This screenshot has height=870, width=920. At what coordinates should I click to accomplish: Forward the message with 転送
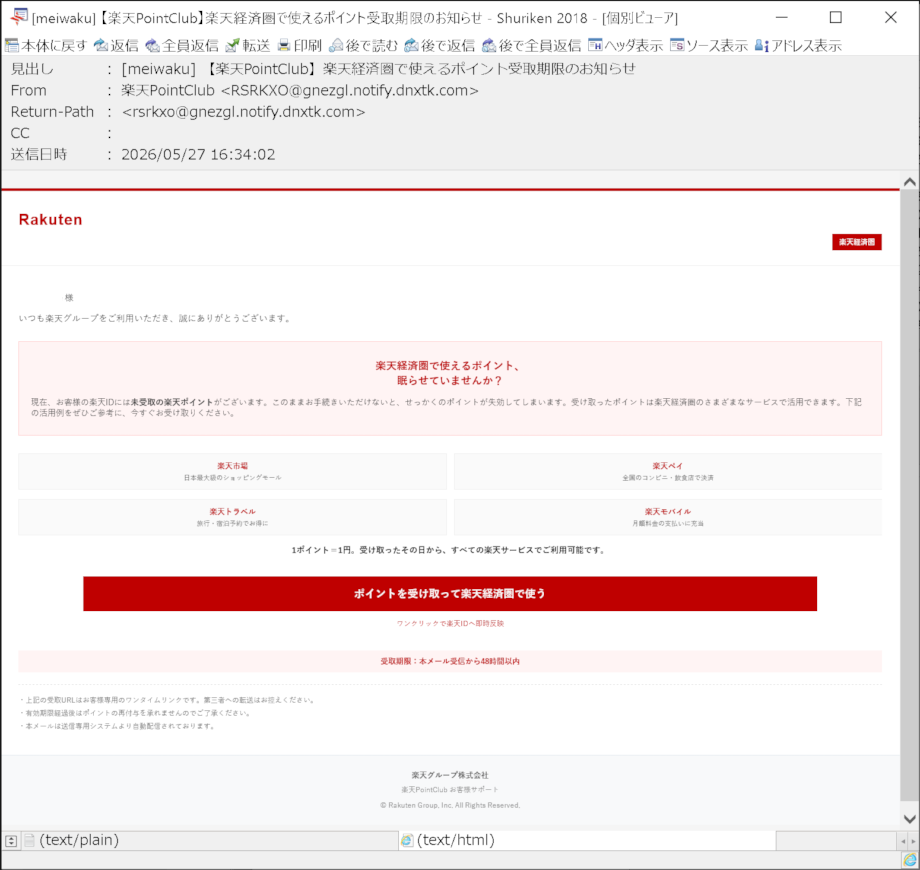(248, 45)
